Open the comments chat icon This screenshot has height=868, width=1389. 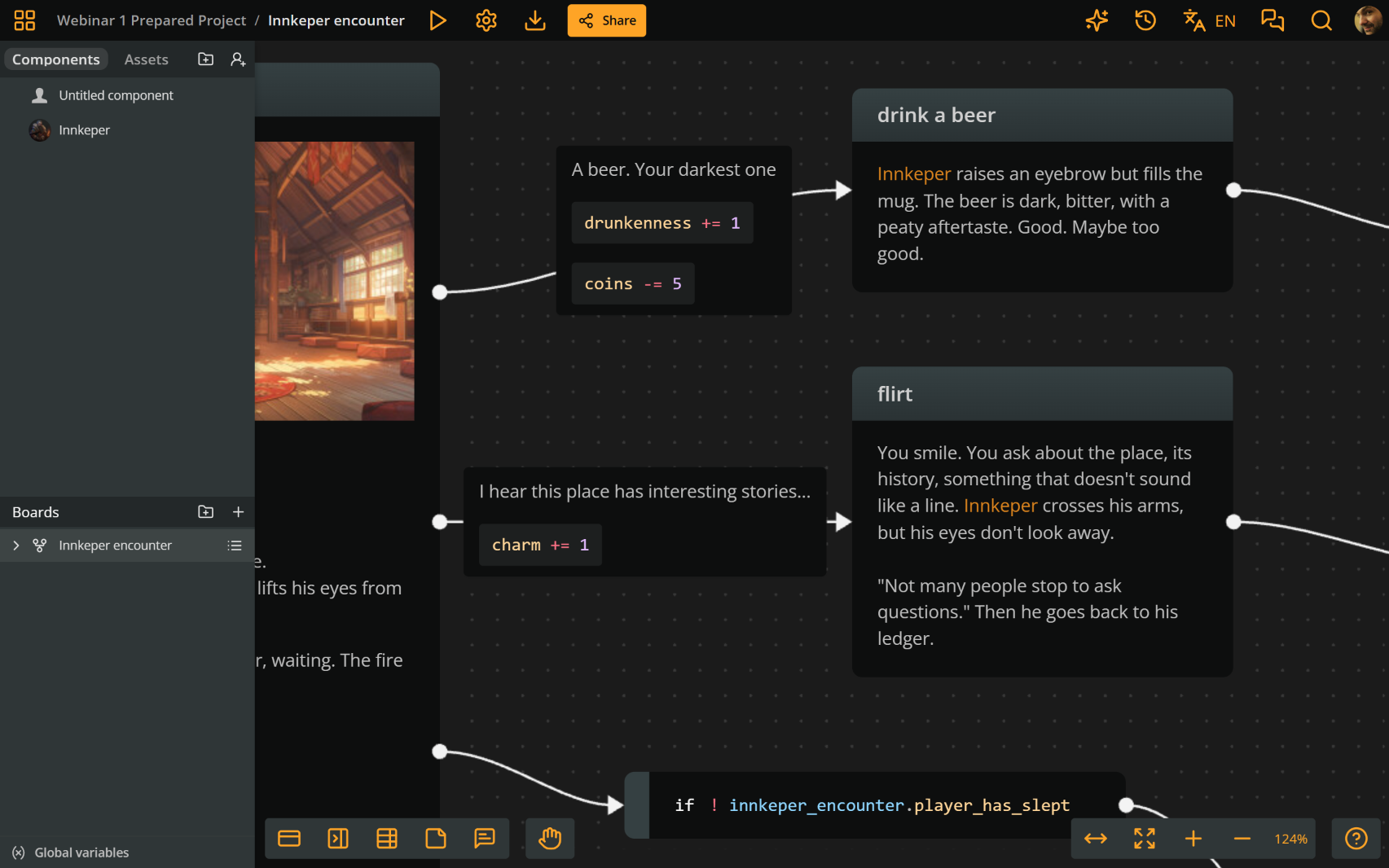pyautogui.click(x=1273, y=20)
